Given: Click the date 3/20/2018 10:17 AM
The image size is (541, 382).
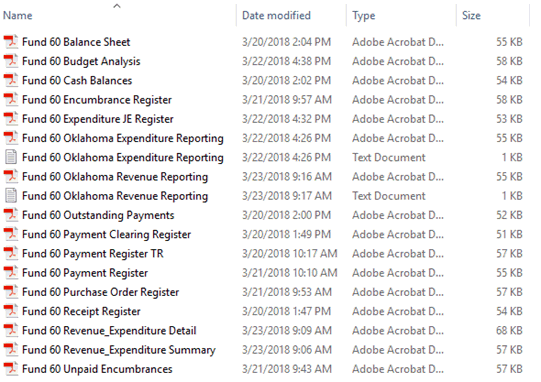Looking at the screenshot, I should [289, 254].
